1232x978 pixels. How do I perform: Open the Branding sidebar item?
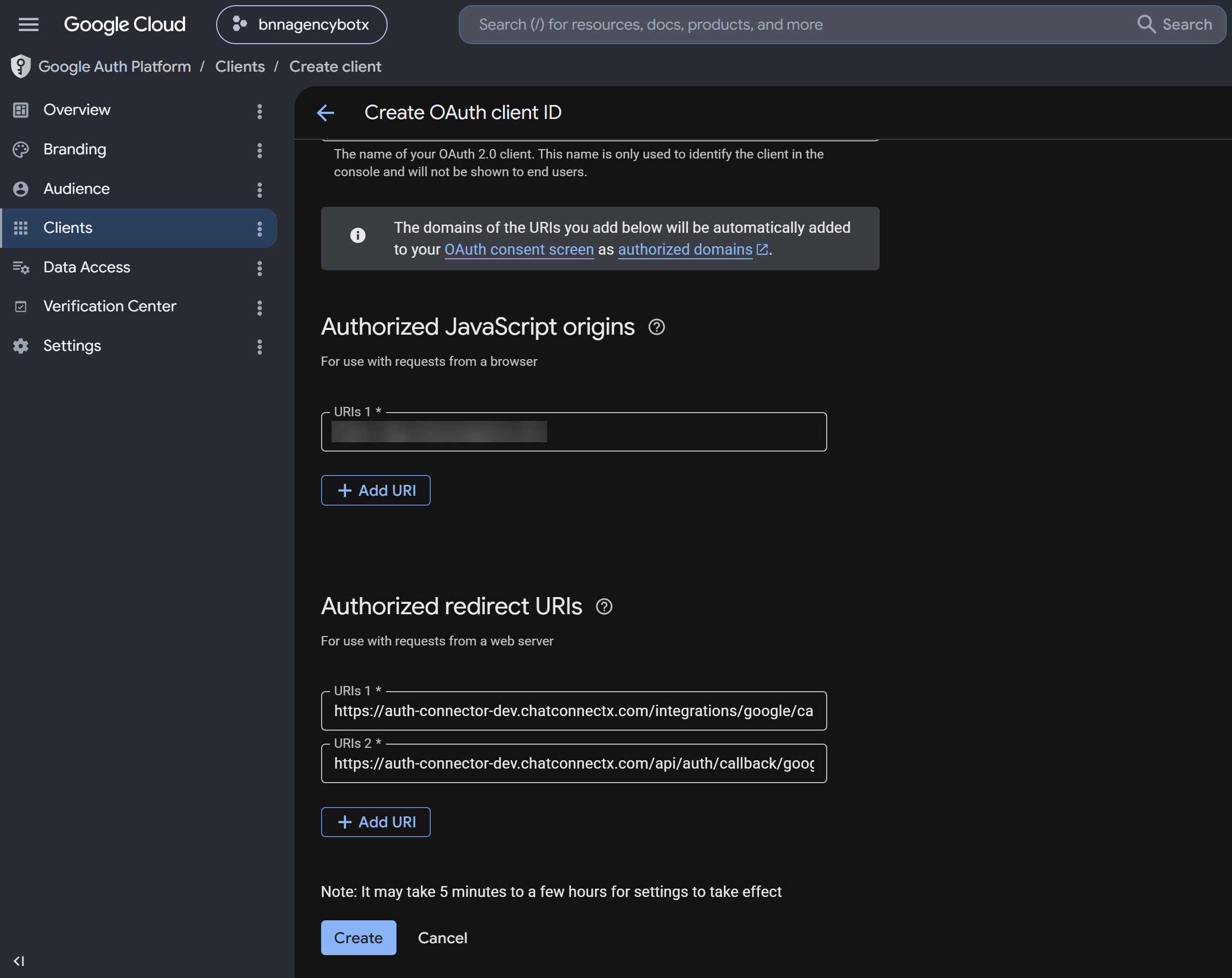coord(139,150)
